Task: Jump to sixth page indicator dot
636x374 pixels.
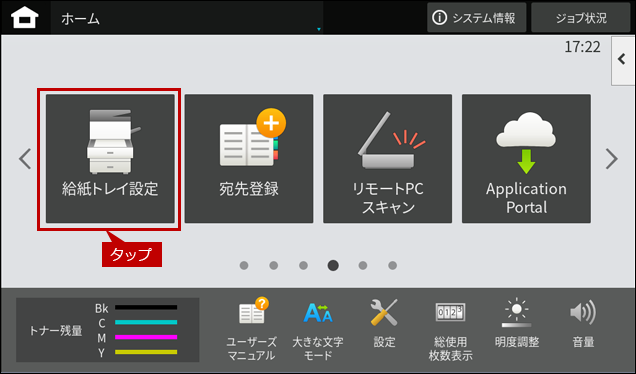Action: pos(393,265)
